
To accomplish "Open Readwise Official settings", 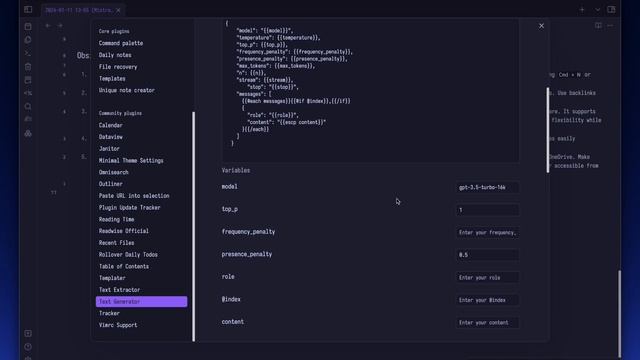I will 124,231.
